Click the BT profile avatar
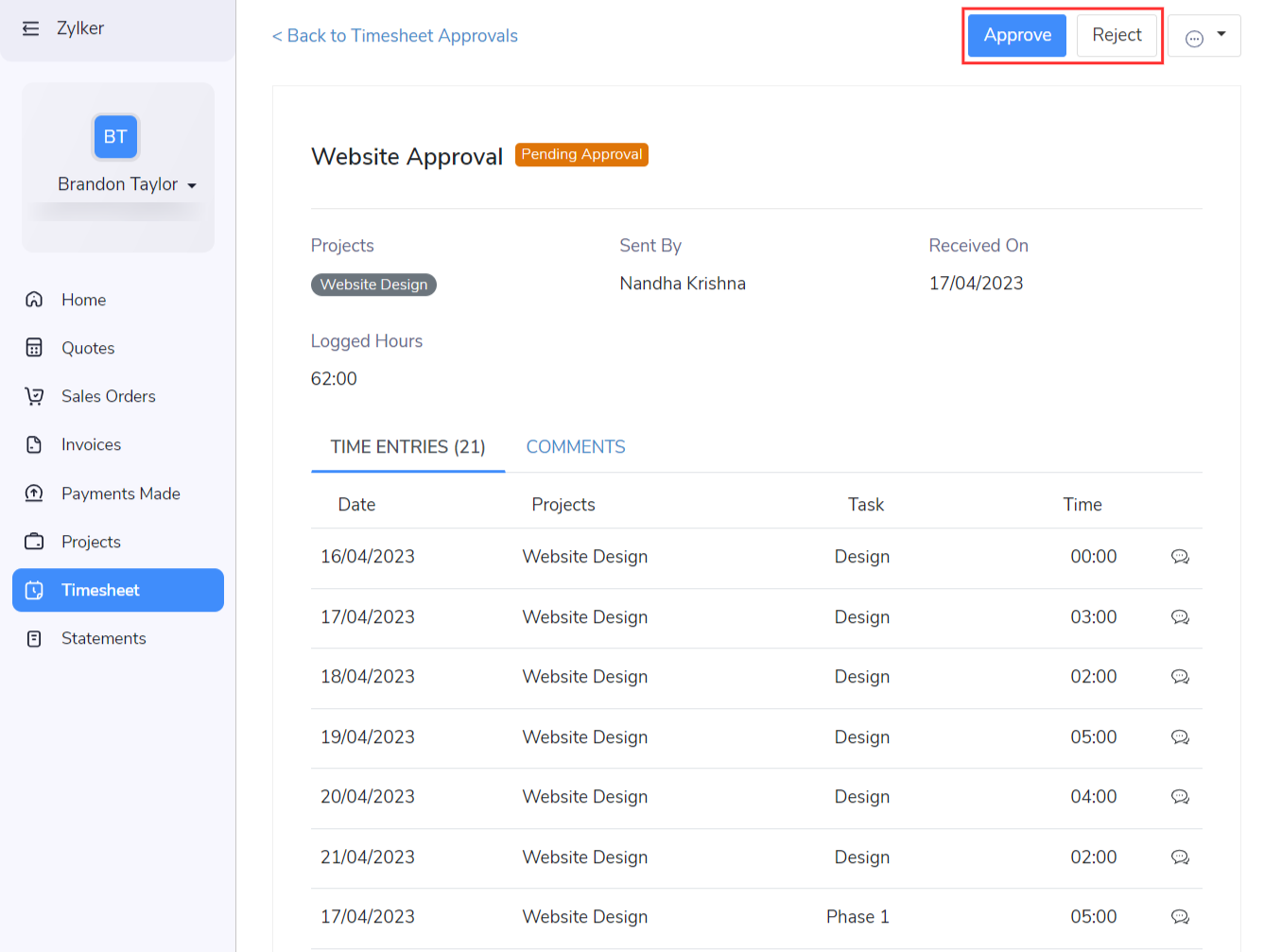Screen dimensions: 1264x952 pos(115,136)
